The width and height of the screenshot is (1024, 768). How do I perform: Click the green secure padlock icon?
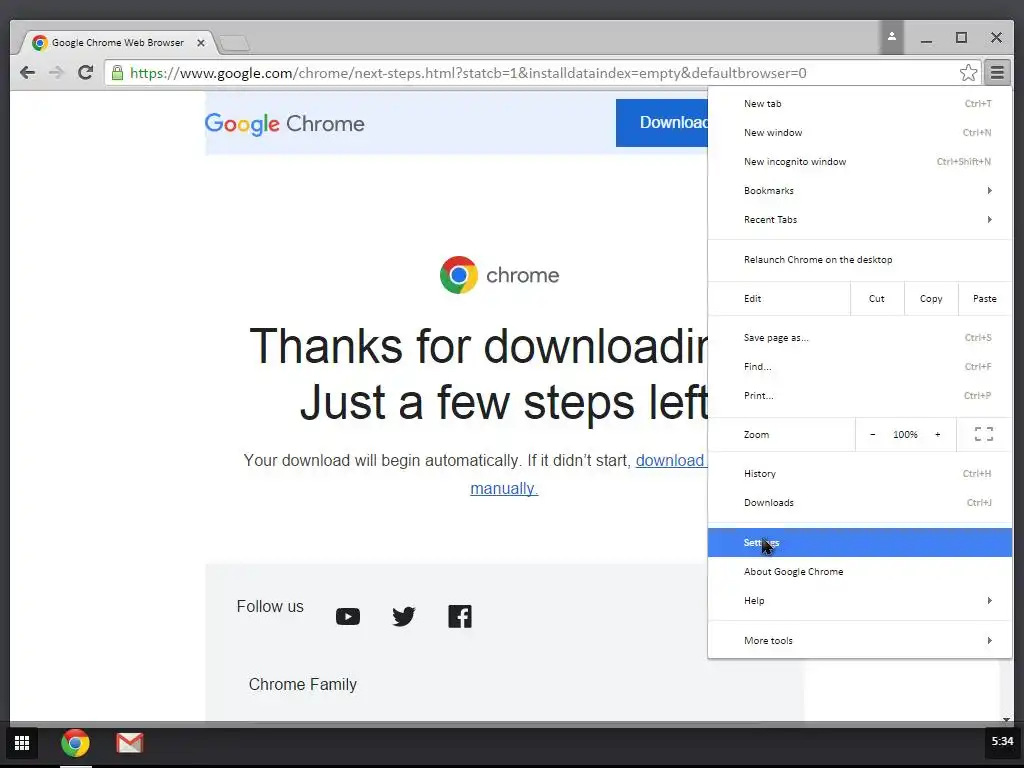point(117,72)
